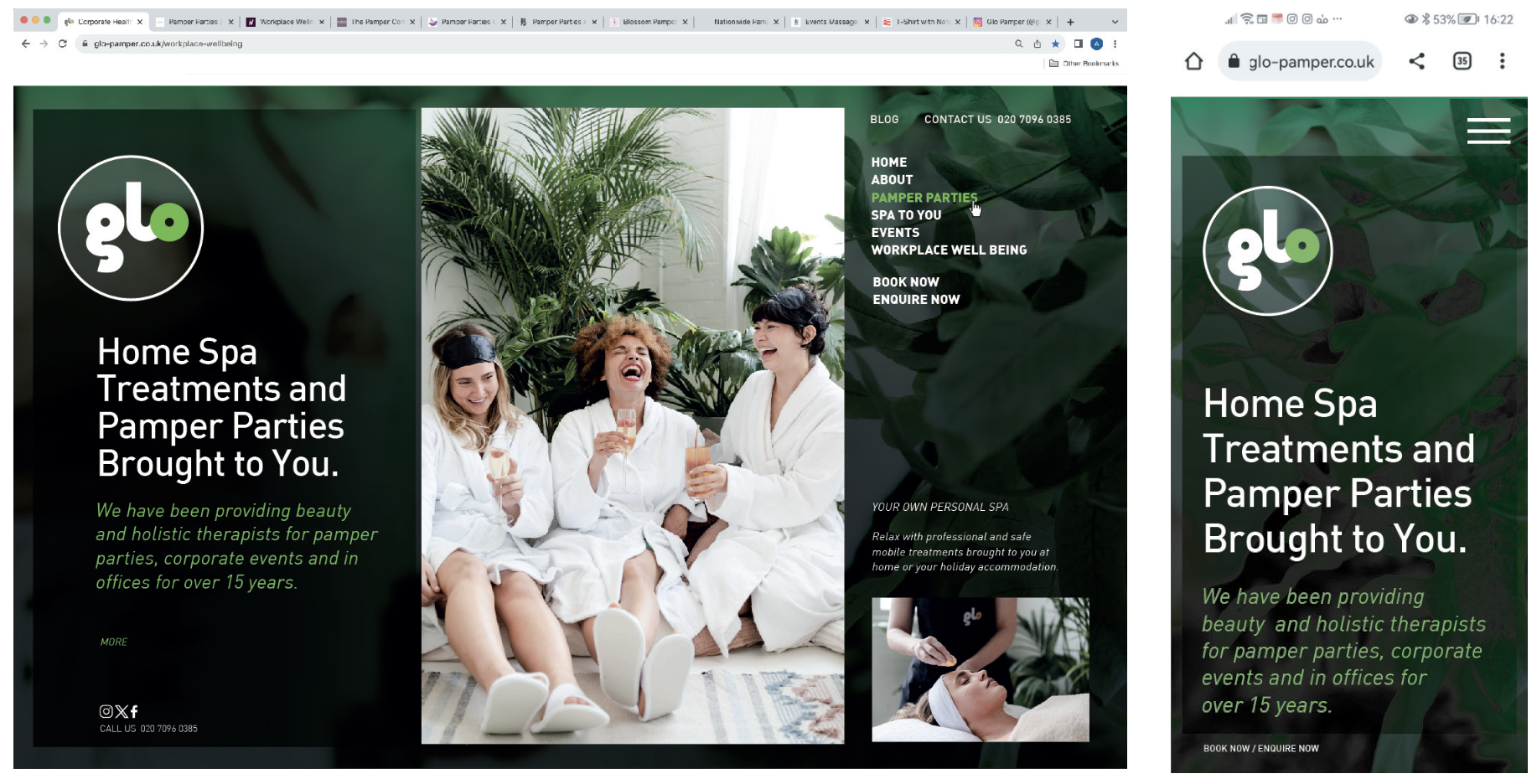Open the X (Twitter) icon in the desktop footer
The height and width of the screenshot is (784, 1537).
(x=122, y=711)
